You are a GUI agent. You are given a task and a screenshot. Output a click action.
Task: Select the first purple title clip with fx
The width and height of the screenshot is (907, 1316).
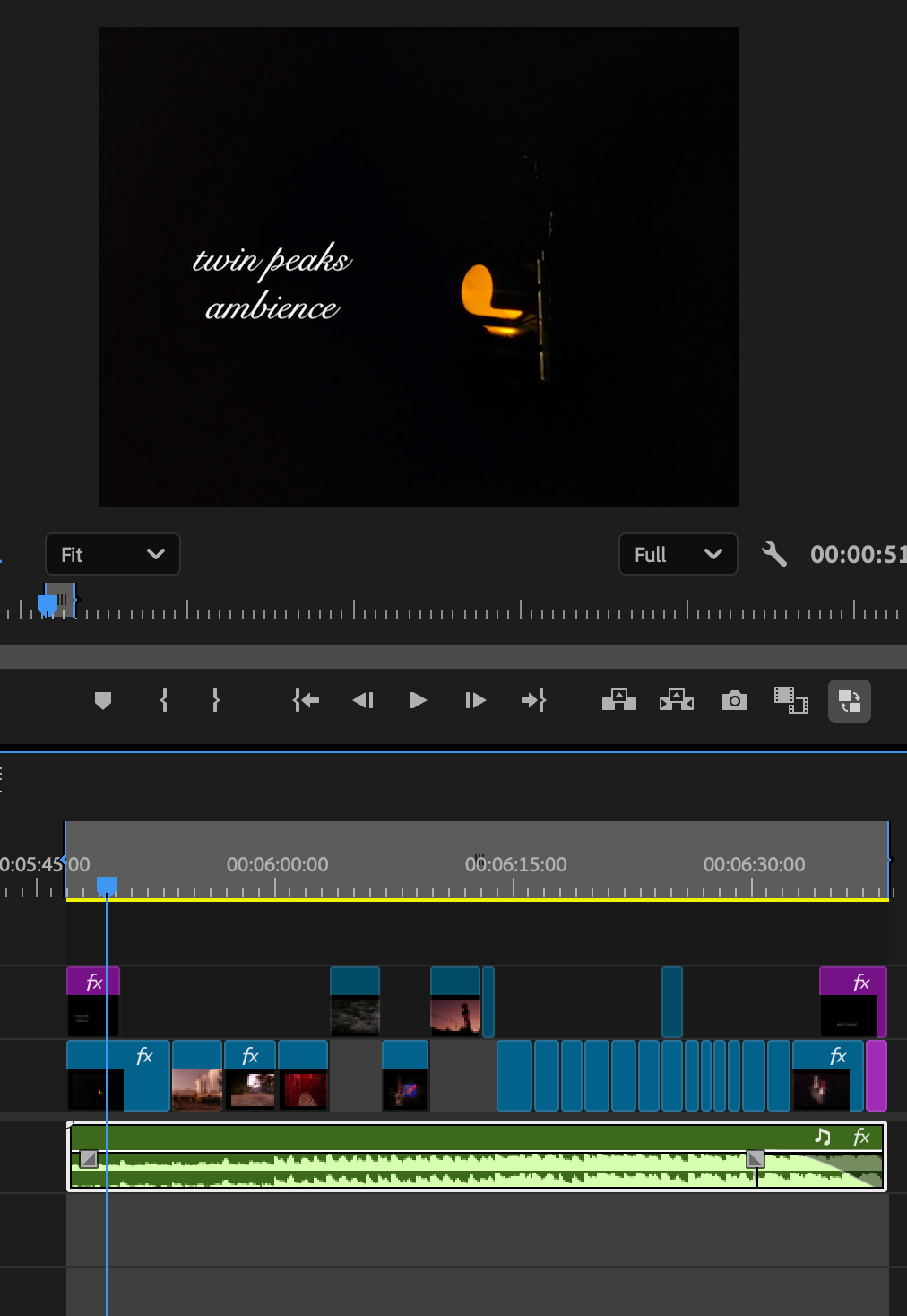pos(93,1002)
